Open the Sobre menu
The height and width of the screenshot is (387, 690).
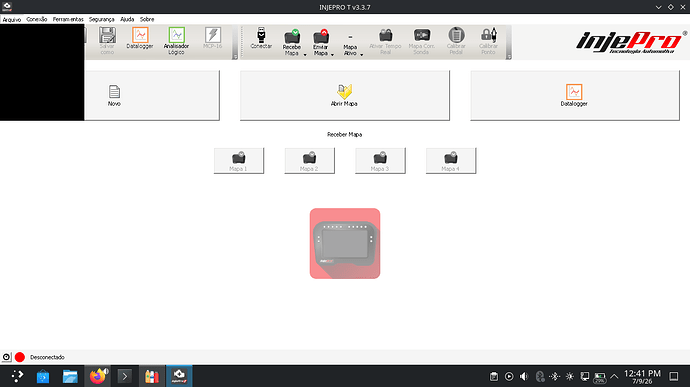pos(147,19)
